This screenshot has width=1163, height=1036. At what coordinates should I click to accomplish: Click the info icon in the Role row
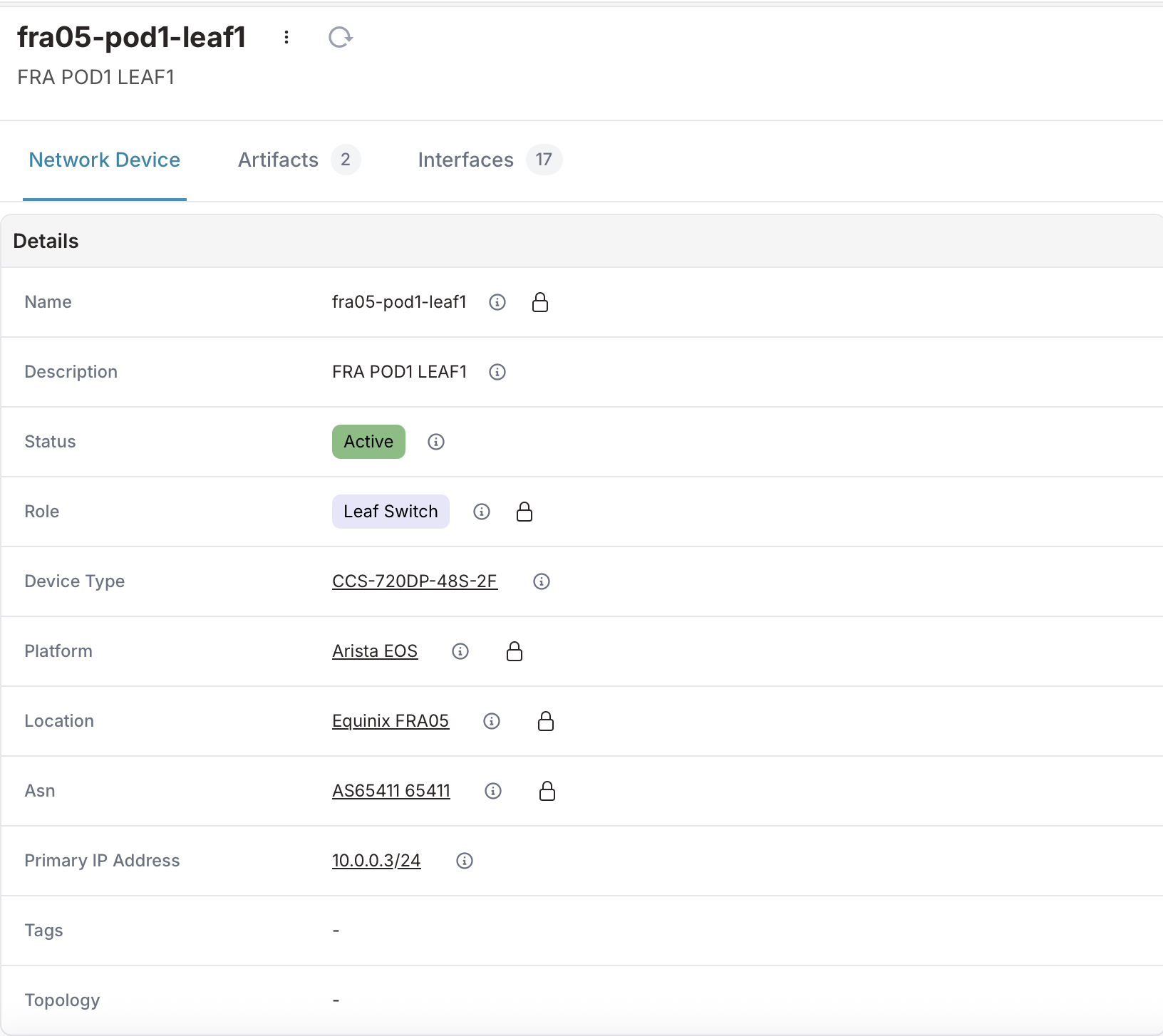[482, 512]
